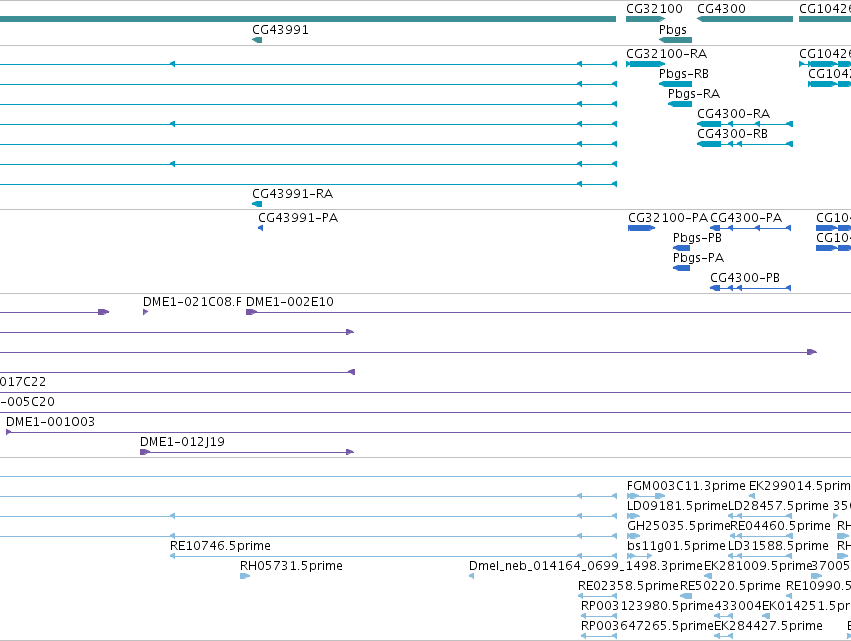Select the CG43991-RA transcript label
This screenshot has width=851, height=641.
click(293, 194)
